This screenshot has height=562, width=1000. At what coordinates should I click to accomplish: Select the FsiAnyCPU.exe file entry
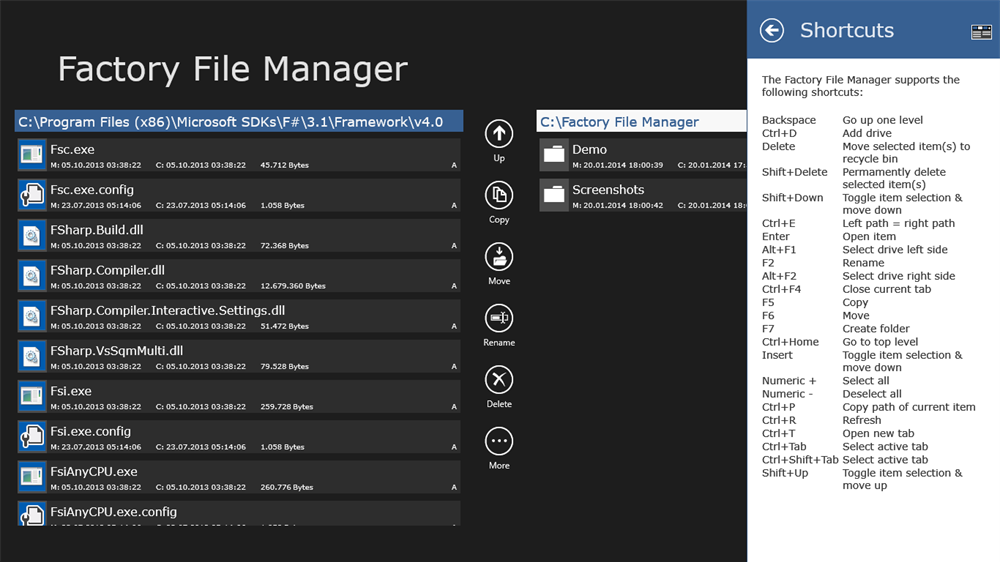tap(240, 477)
